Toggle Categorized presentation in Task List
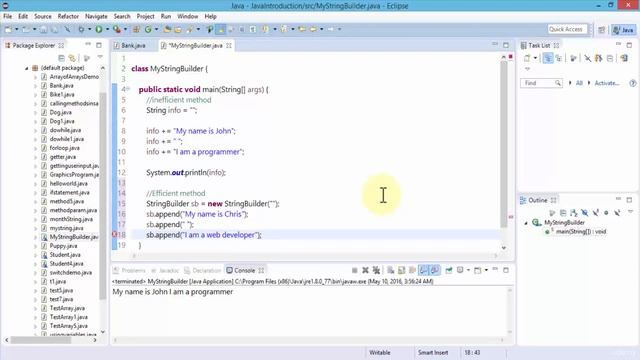640x360 pixels. click(x=548, y=58)
